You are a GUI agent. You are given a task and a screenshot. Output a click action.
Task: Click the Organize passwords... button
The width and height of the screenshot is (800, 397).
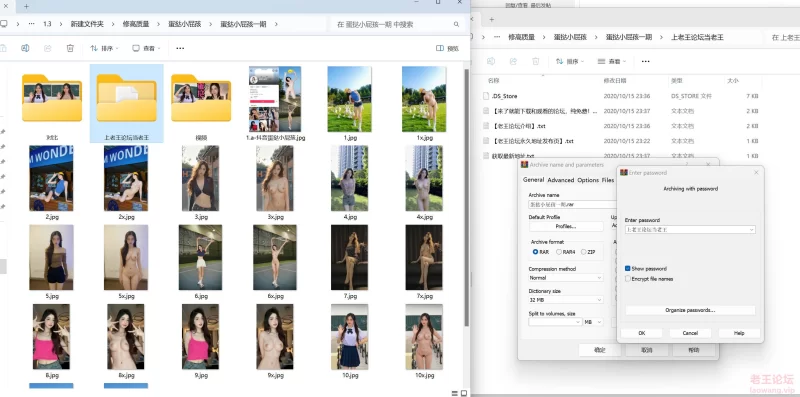click(x=690, y=310)
